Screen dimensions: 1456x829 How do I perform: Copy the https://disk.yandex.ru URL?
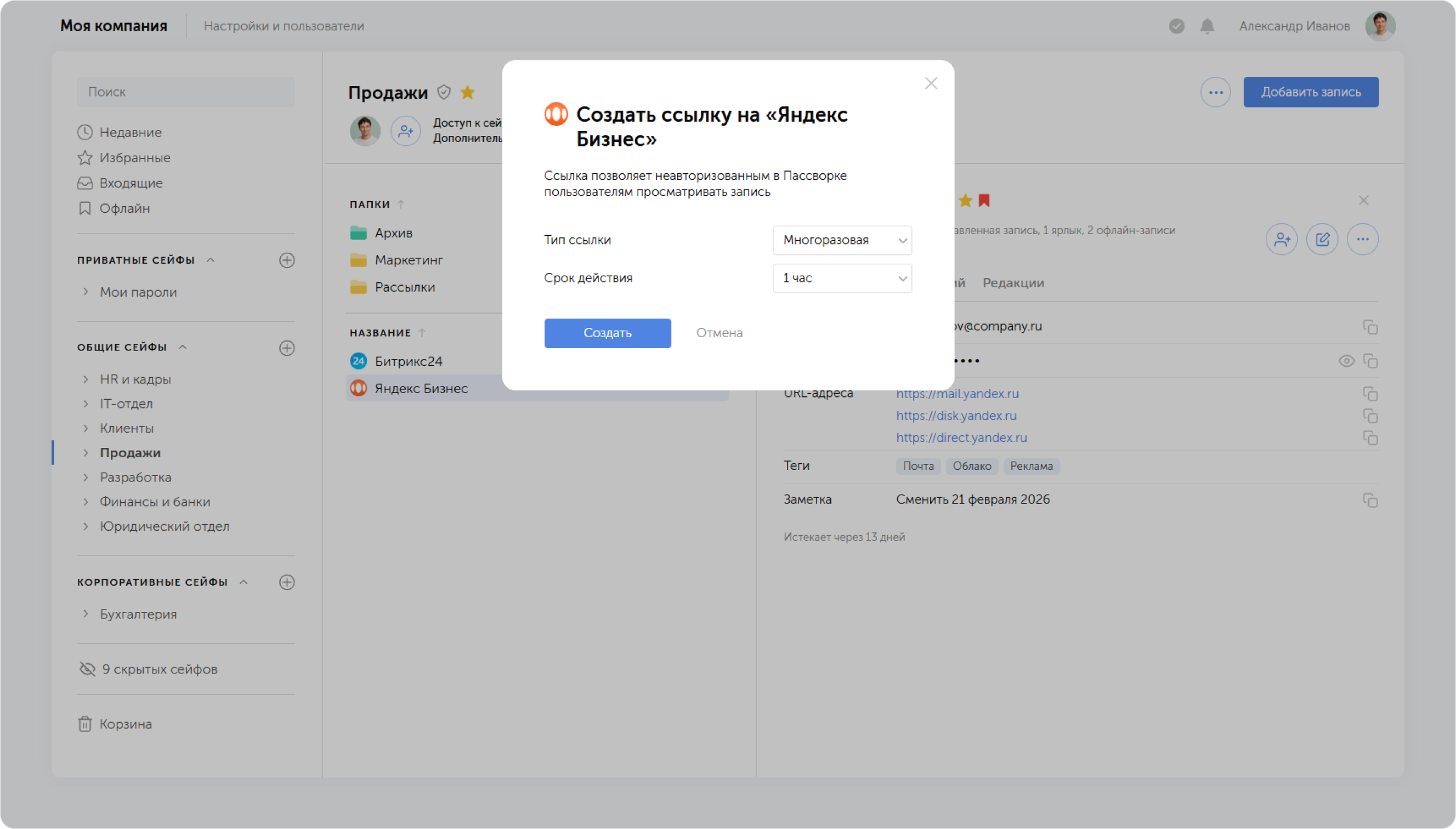[x=1369, y=416]
